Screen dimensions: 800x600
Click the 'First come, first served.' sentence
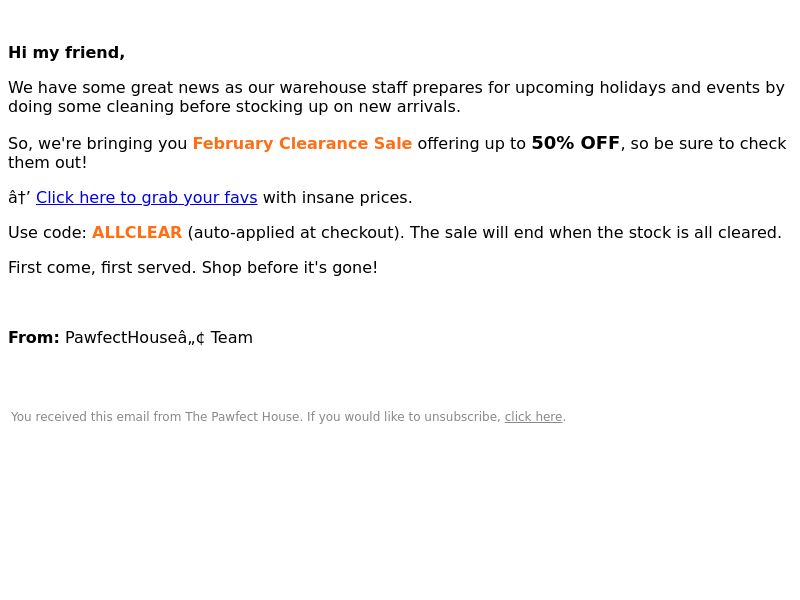click(102, 268)
